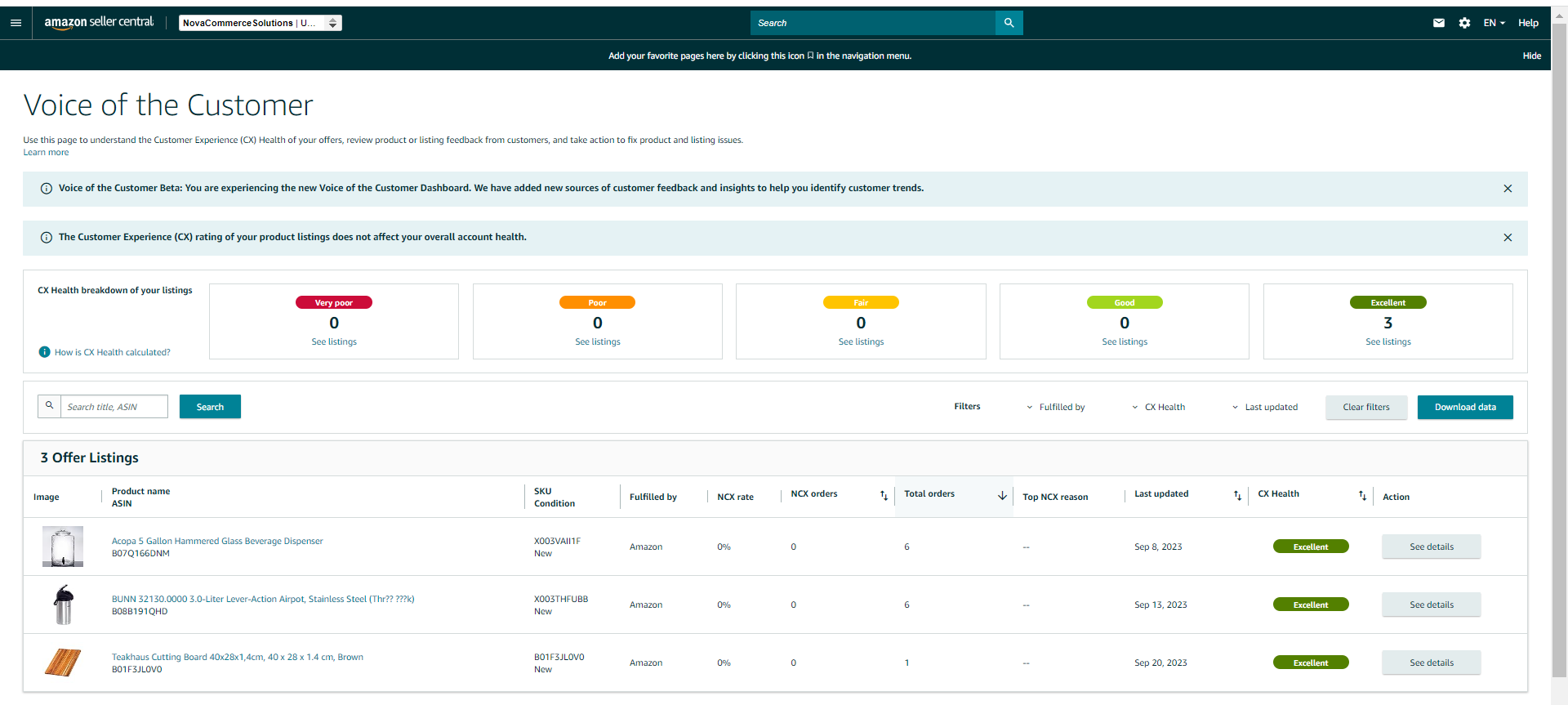1568x705 pixels.
Task: Click the Fair yellow badge
Action: click(x=861, y=302)
